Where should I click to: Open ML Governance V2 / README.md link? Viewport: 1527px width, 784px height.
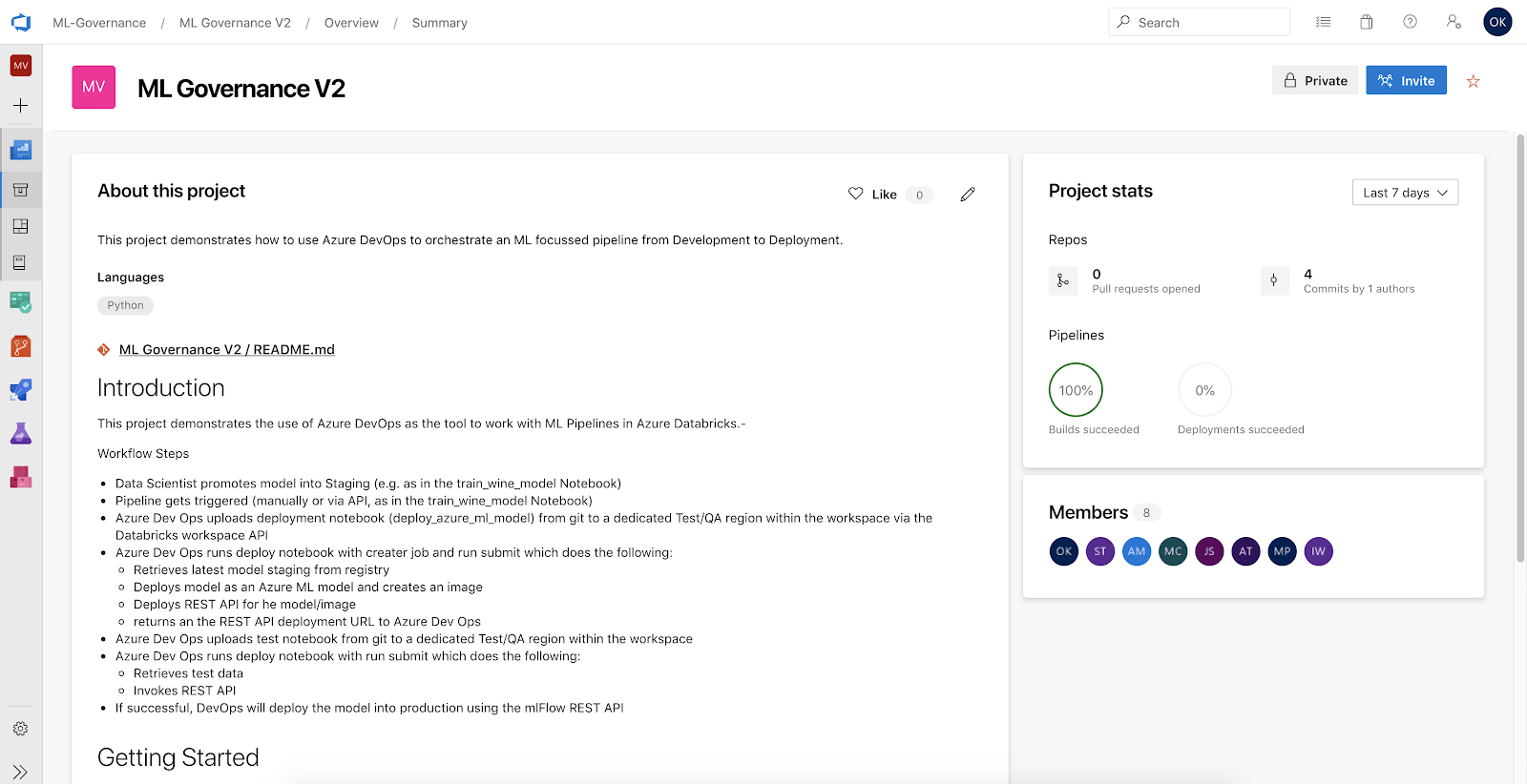(x=226, y=350)
